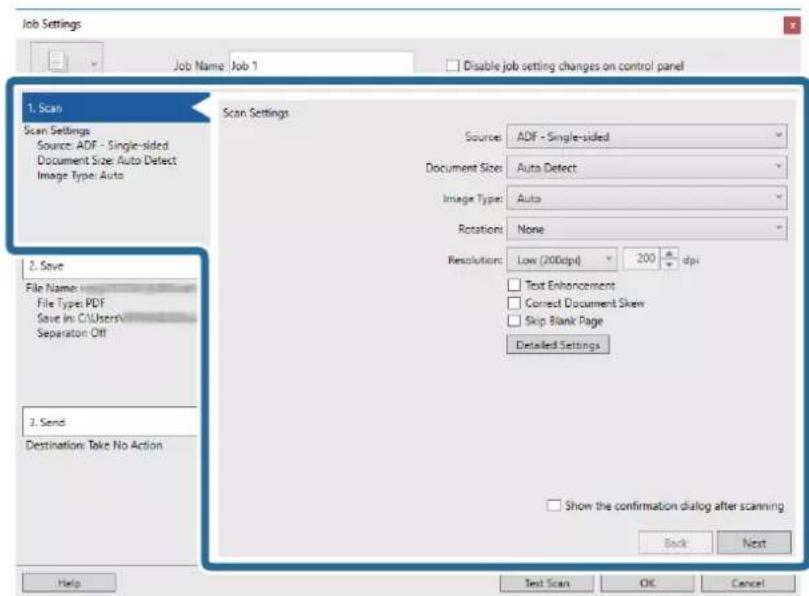
Task: Open the Image Type dropdown
Action: pos(646,198)
